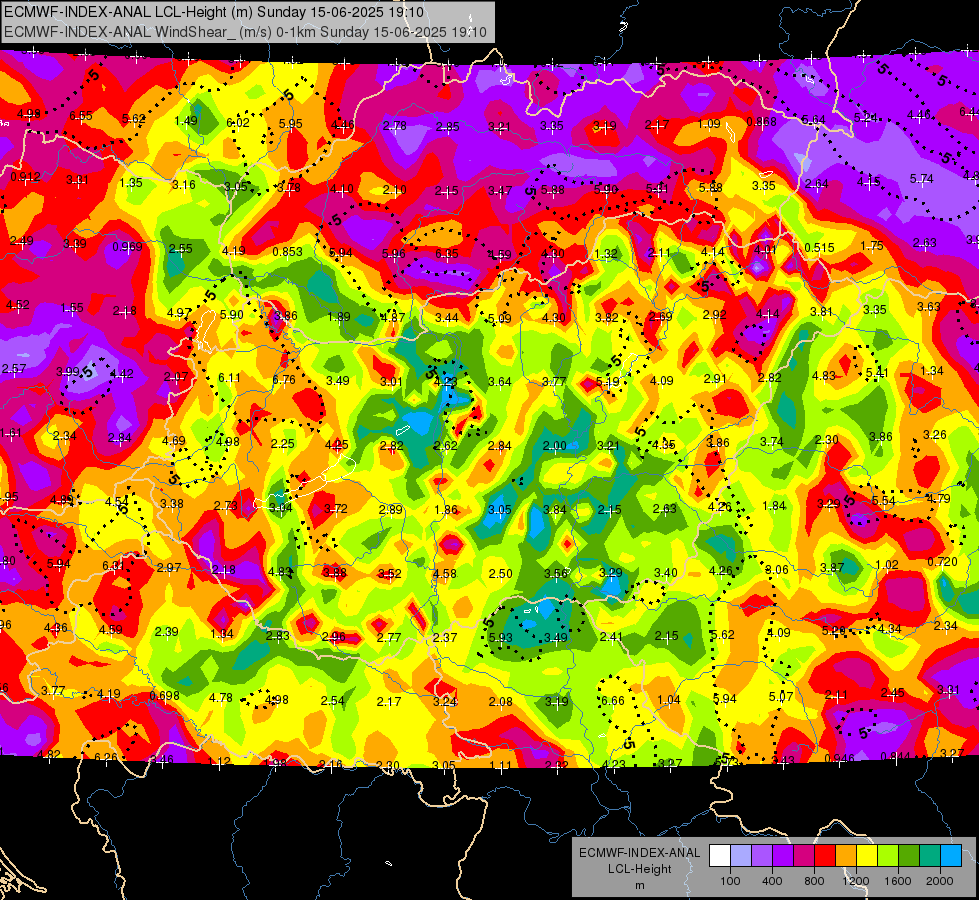This screenshot has height=900, width=979.
Task: Click the dark green legend swatch
Action: [x=909, y=856]
